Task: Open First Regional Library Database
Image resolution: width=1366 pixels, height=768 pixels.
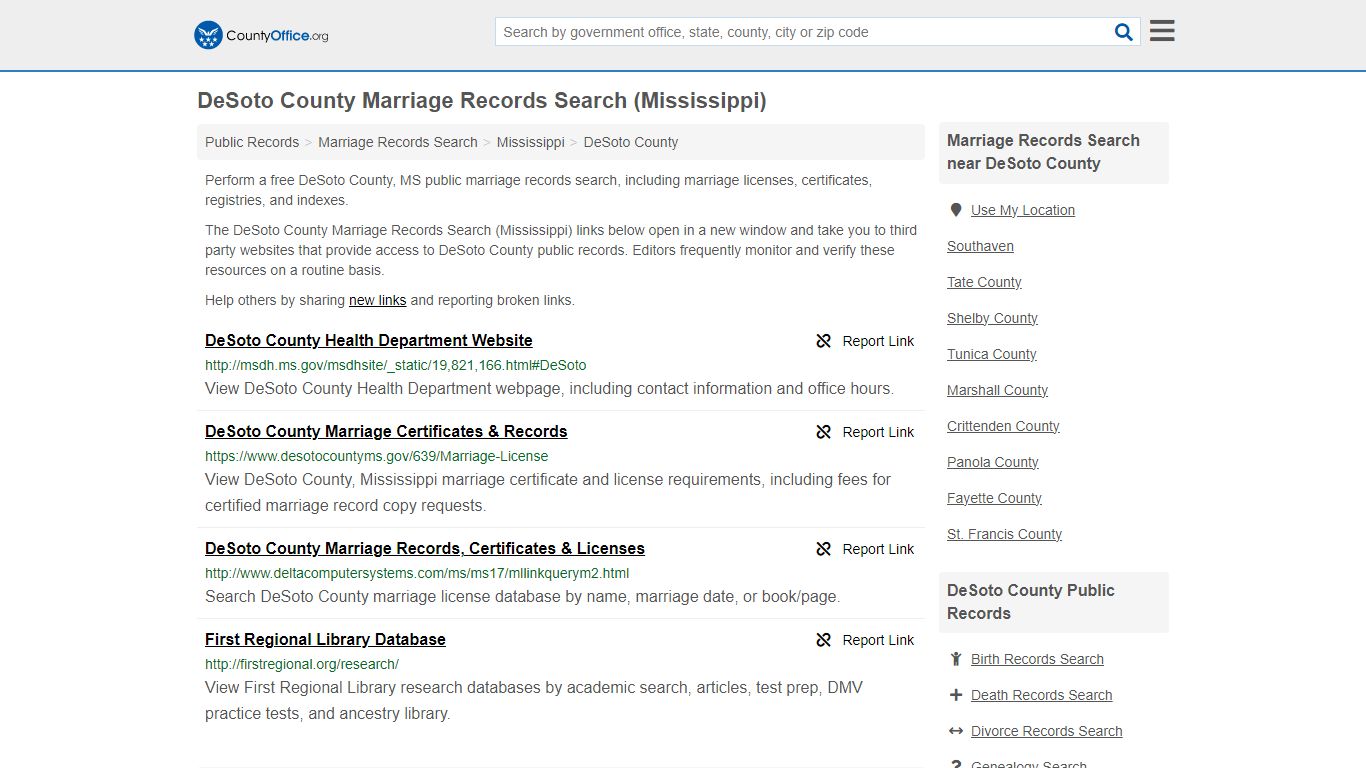Action: pos(325,639)
